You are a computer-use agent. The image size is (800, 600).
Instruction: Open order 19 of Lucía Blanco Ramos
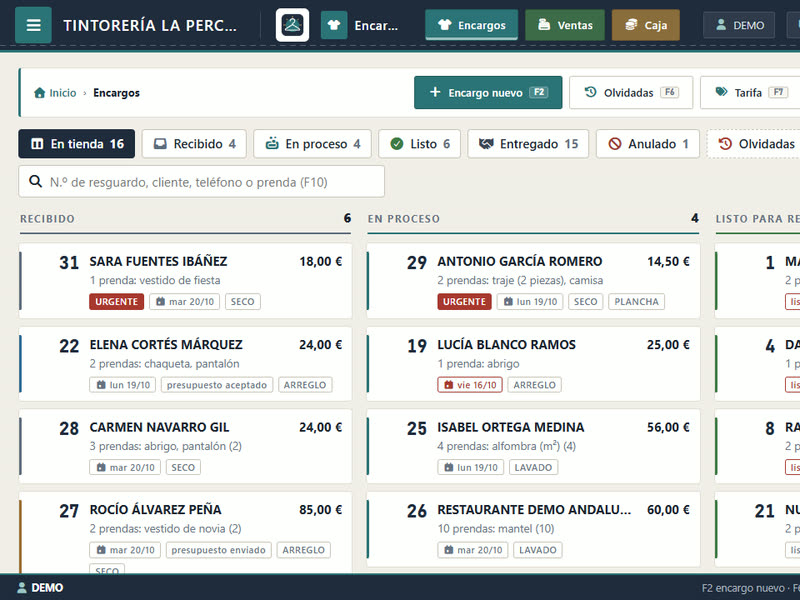533,364
